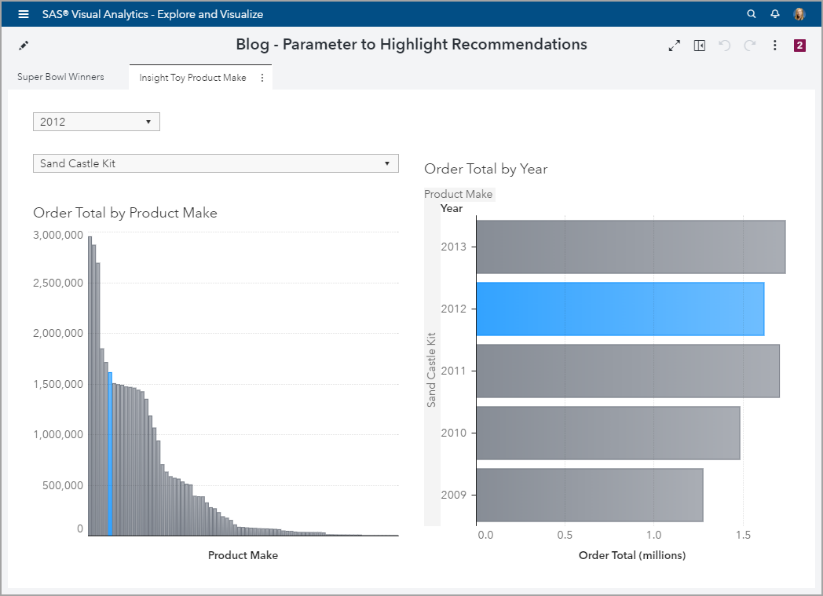Toggle the side panel layout icon
The height and width of the screenshot is (596, 823).
tap(700, 45)
